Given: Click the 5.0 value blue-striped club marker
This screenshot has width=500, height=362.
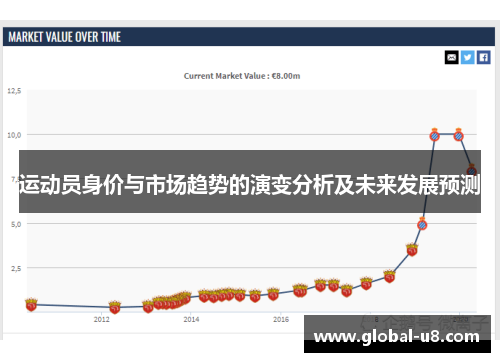Looking at the screenshot, I should click(x=422, y=224).
